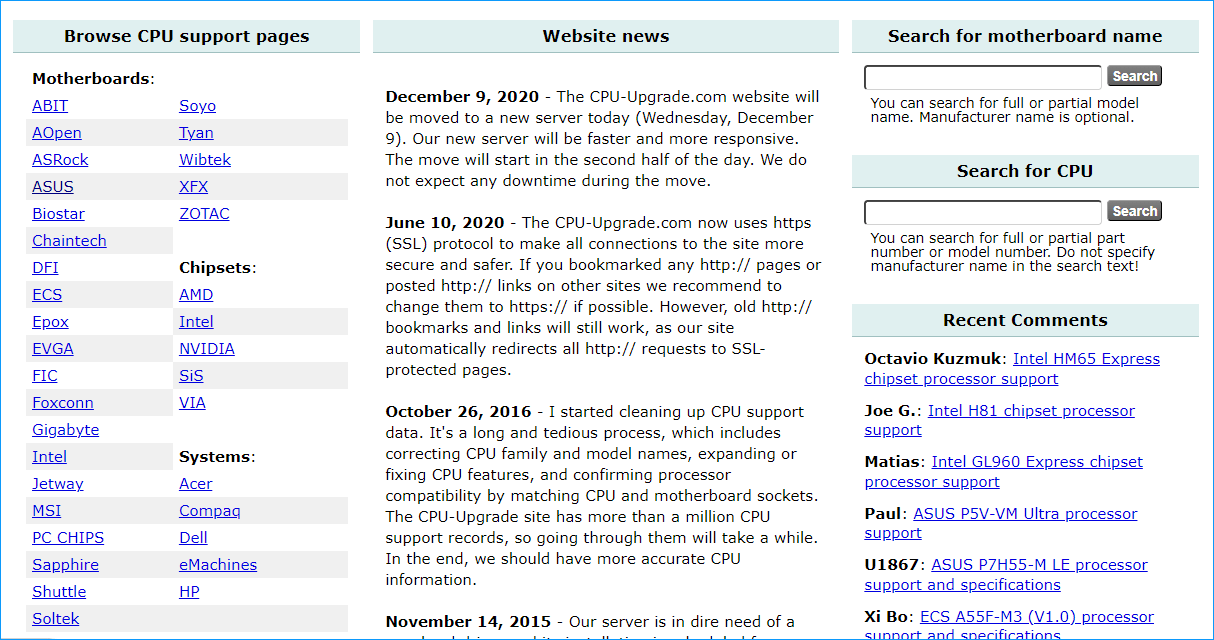
Task: Open the AMD chipsets link
Action: [196, 295]
